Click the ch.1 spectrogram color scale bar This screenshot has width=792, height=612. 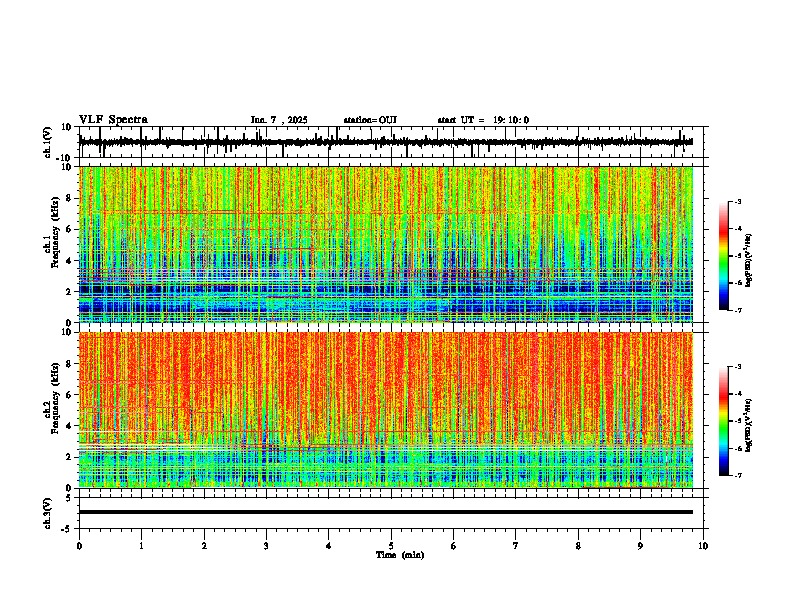coord(724,255)
